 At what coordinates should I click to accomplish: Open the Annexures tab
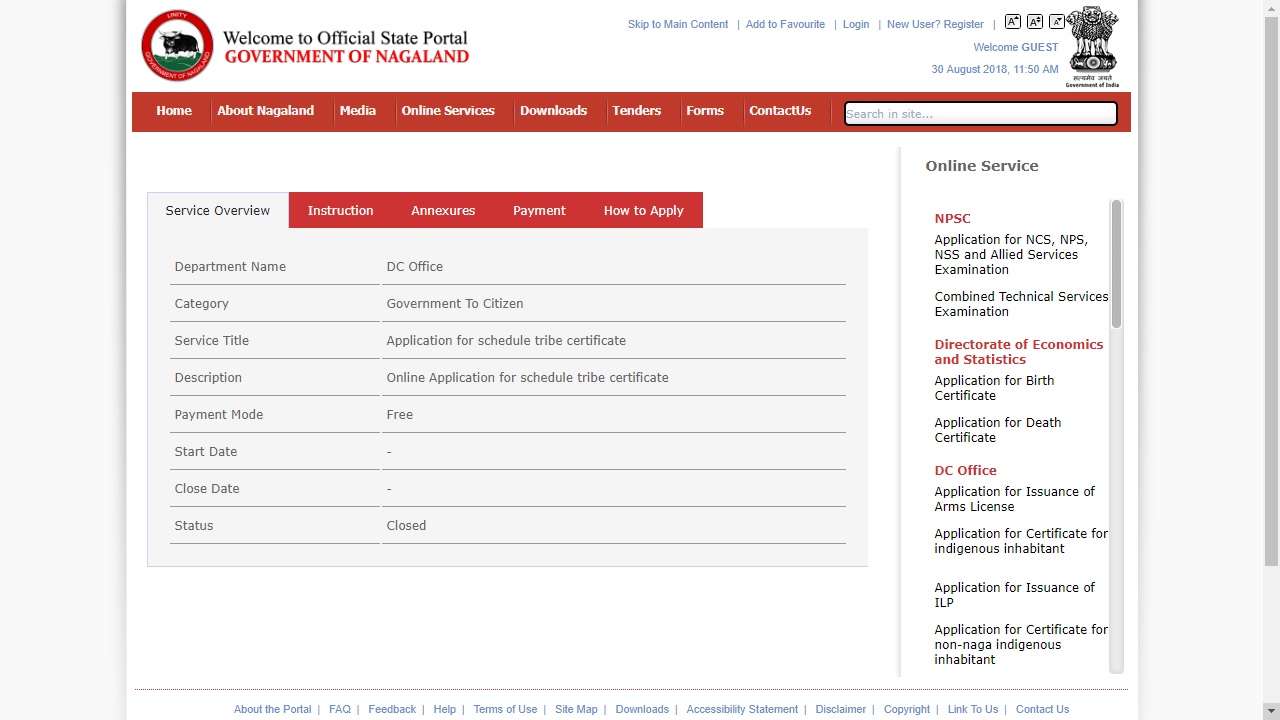coord(442,210)
